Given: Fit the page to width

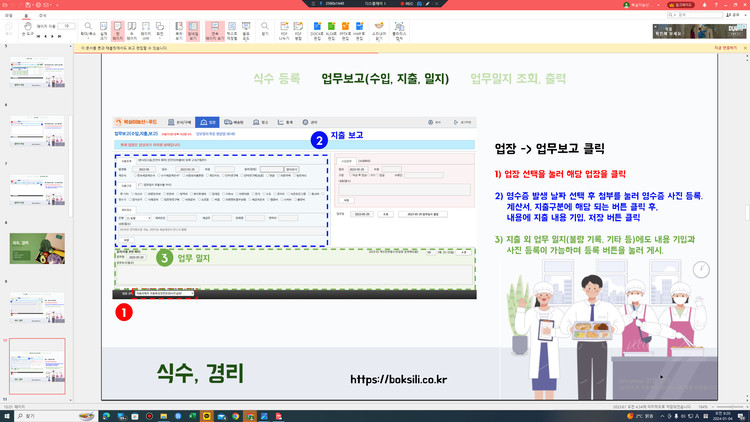Looking at the screenshot, I should pos(145,30).
